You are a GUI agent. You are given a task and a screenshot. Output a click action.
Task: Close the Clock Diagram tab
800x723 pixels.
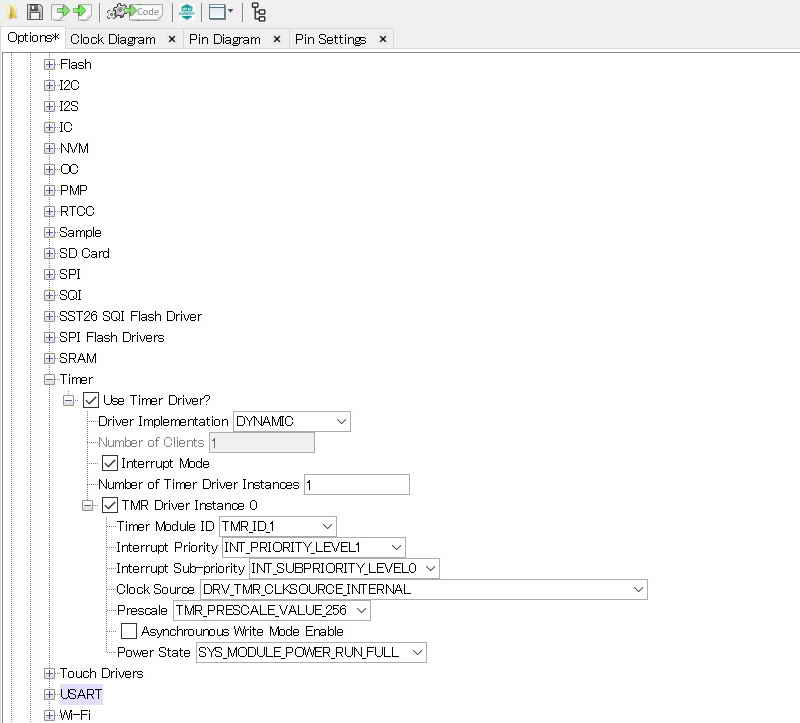tap(172, 39)
